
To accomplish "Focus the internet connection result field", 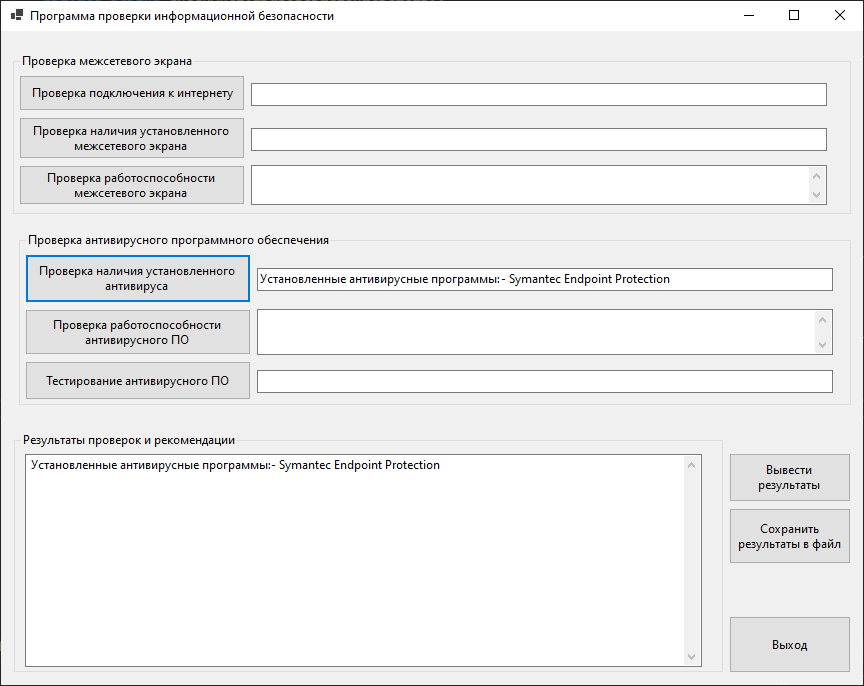I will pos(539,94).
